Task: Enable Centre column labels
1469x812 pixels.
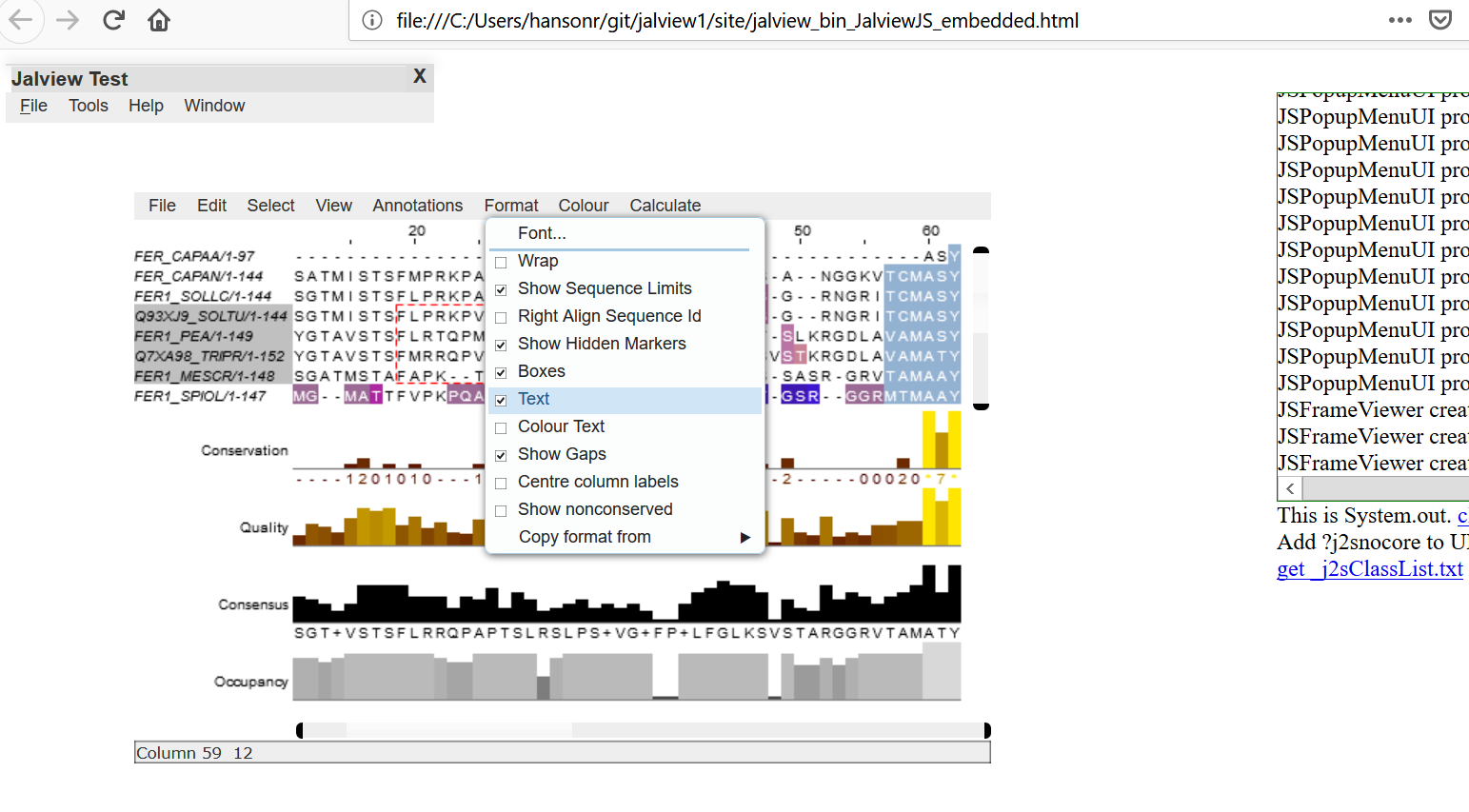Action: pos(501,484)
